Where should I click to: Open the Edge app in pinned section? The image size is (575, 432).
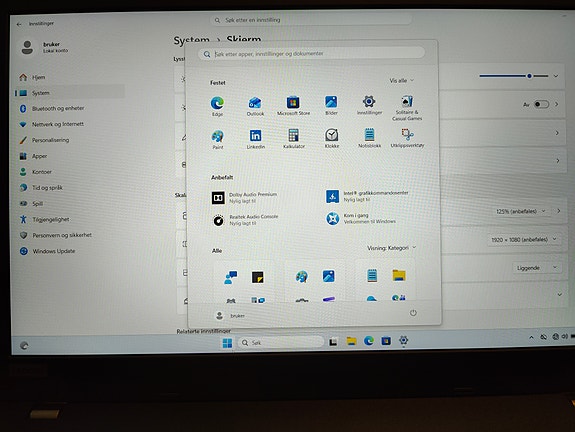217,106
